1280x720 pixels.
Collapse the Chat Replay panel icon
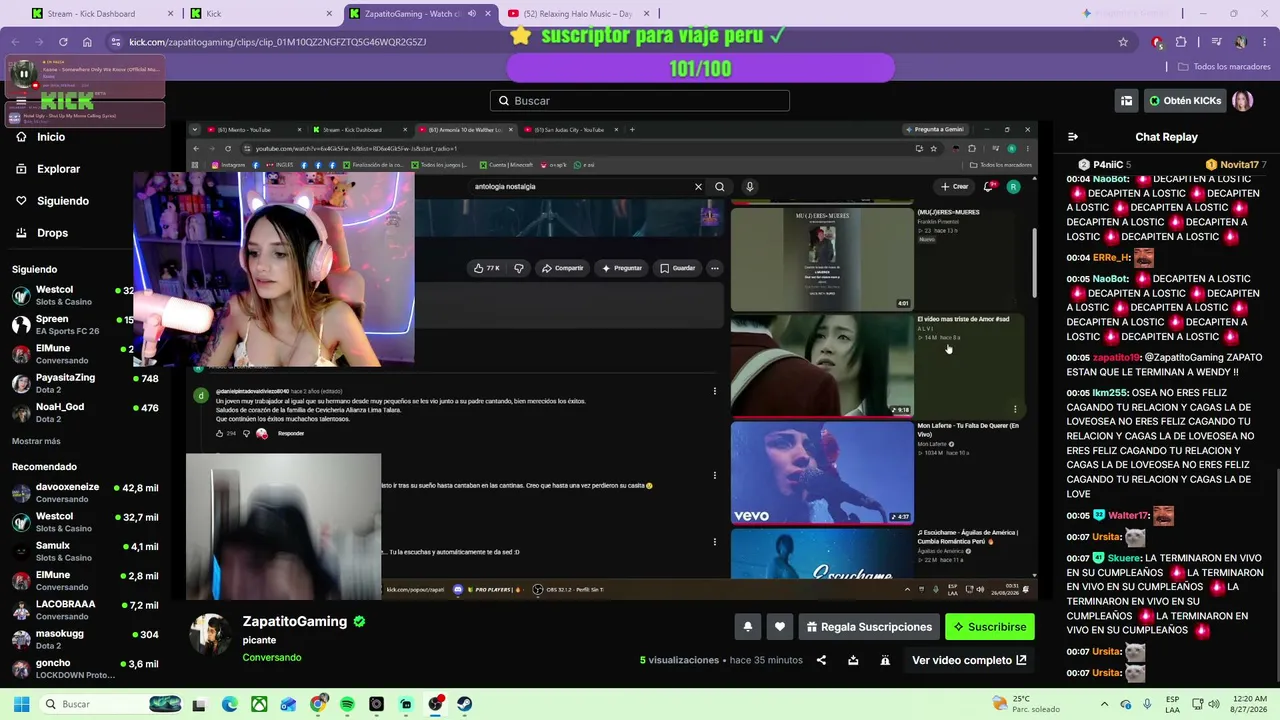pos(1073,137)
